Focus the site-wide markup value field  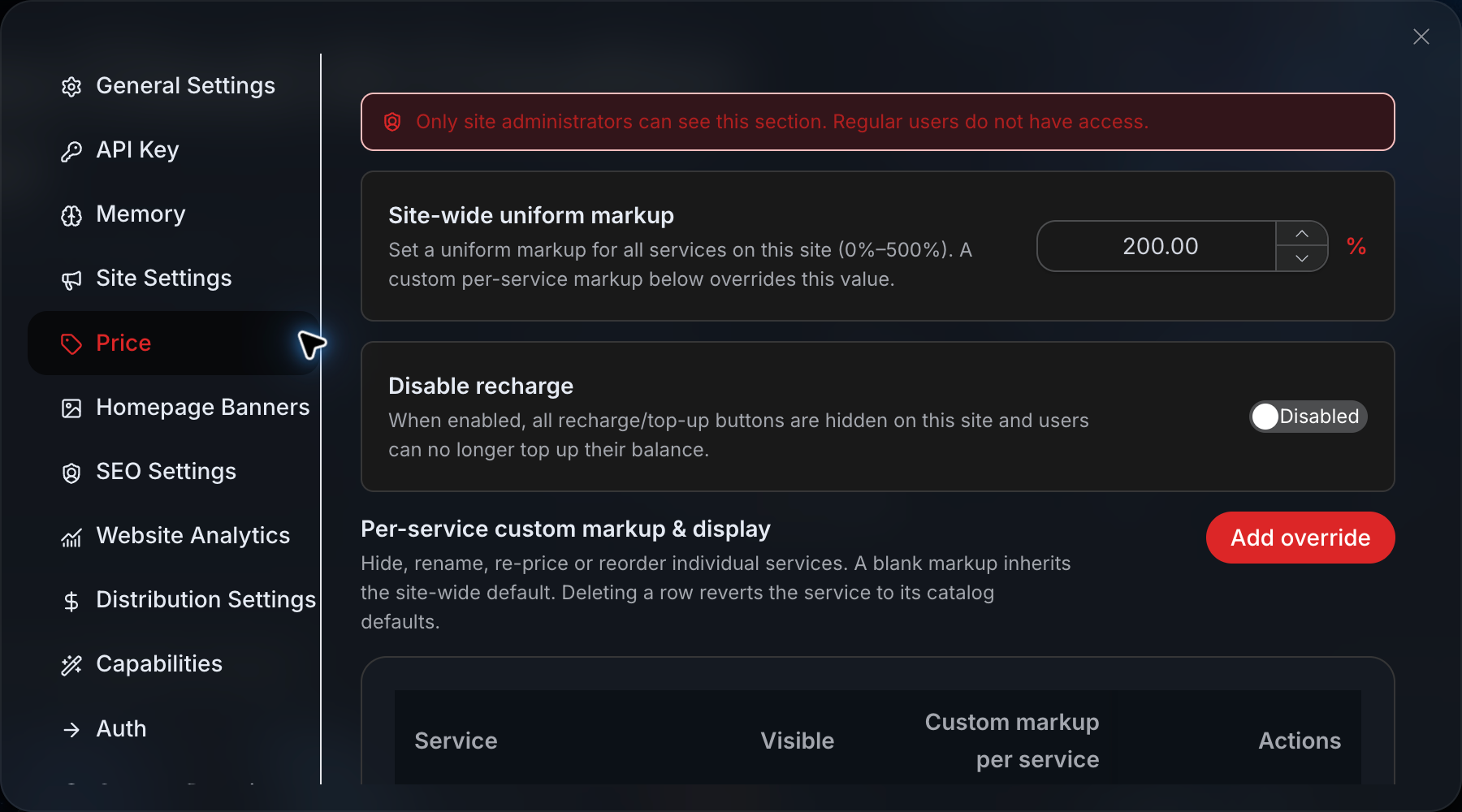(1157, 246)
